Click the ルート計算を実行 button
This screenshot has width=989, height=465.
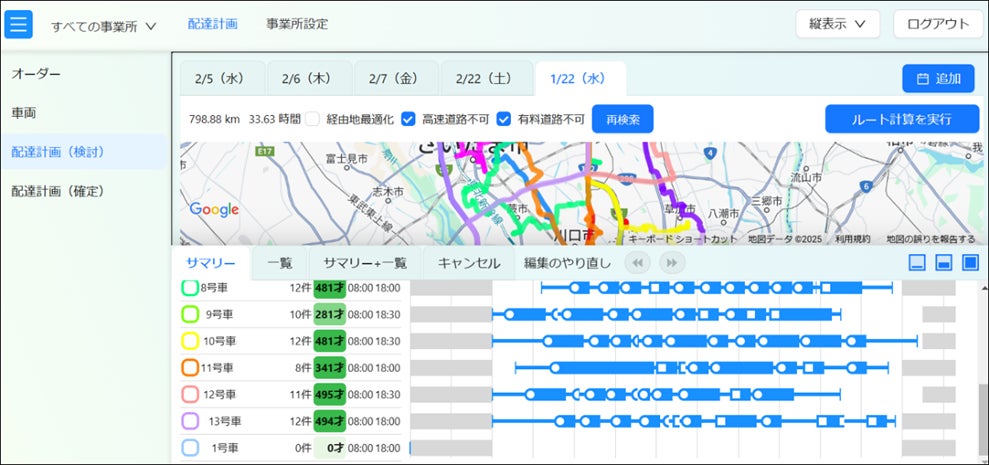pos(901,119)
